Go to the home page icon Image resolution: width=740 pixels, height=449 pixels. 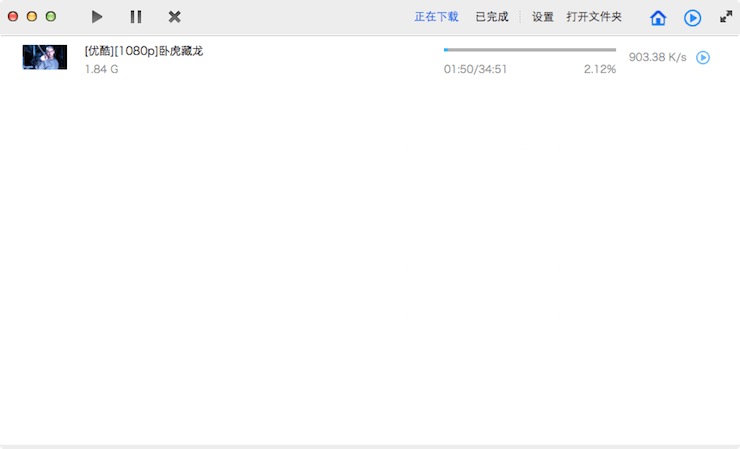tap(658, 18)
